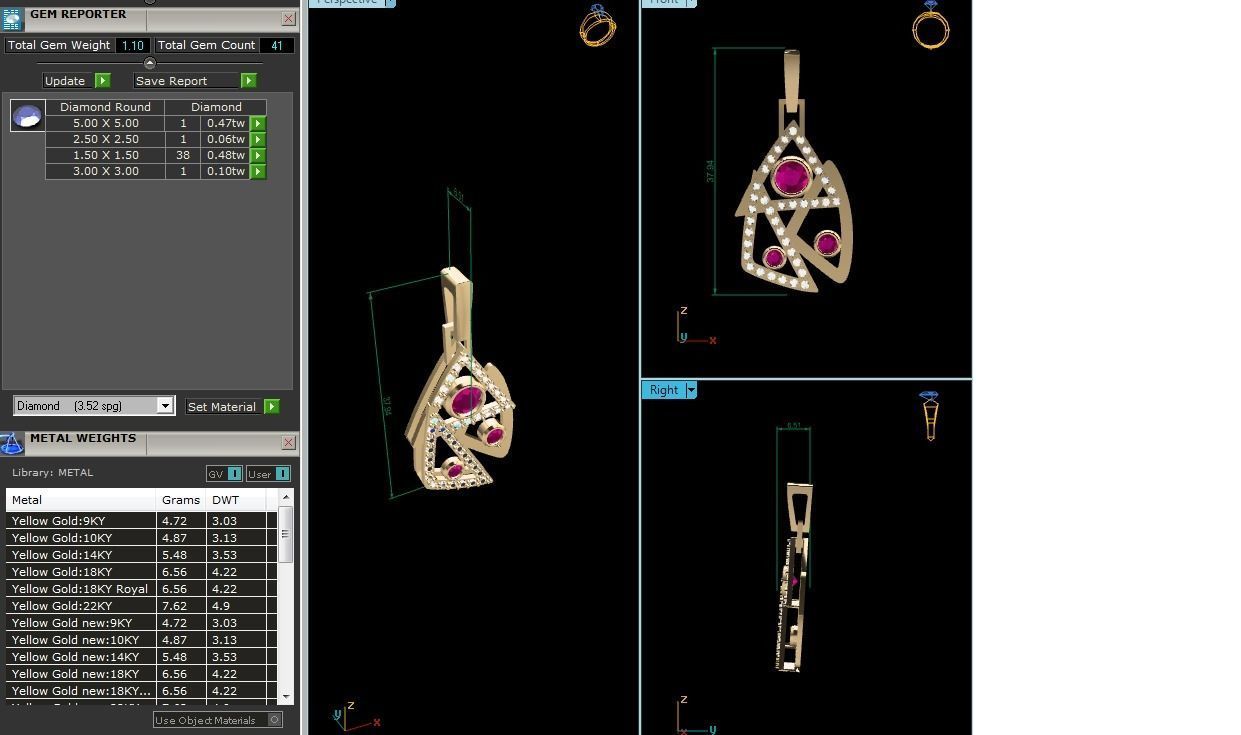Close the Metal Weights panel
Image resolution: width=1241 pixels, height=735 pixels.
click(x=289, y=442)
